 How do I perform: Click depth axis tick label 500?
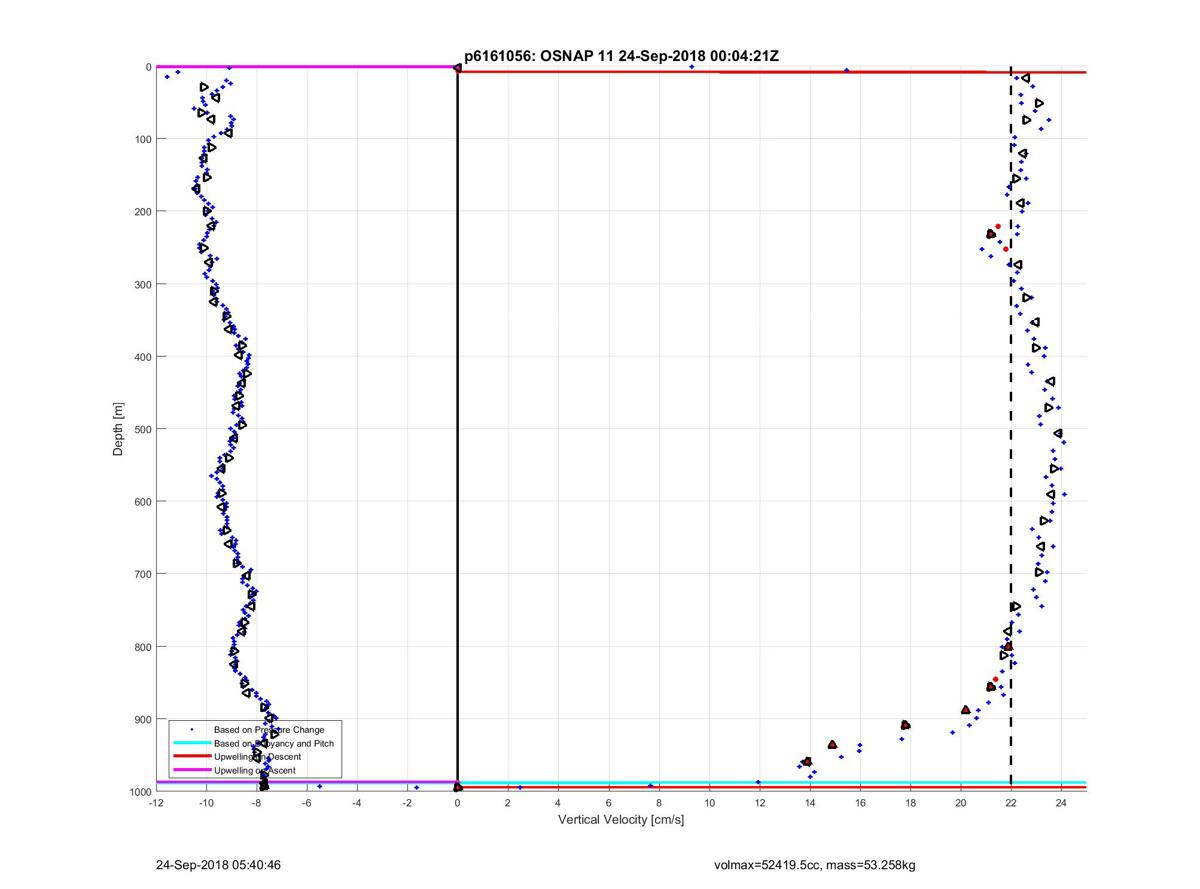pyautogui.click(x=143, y=429)
